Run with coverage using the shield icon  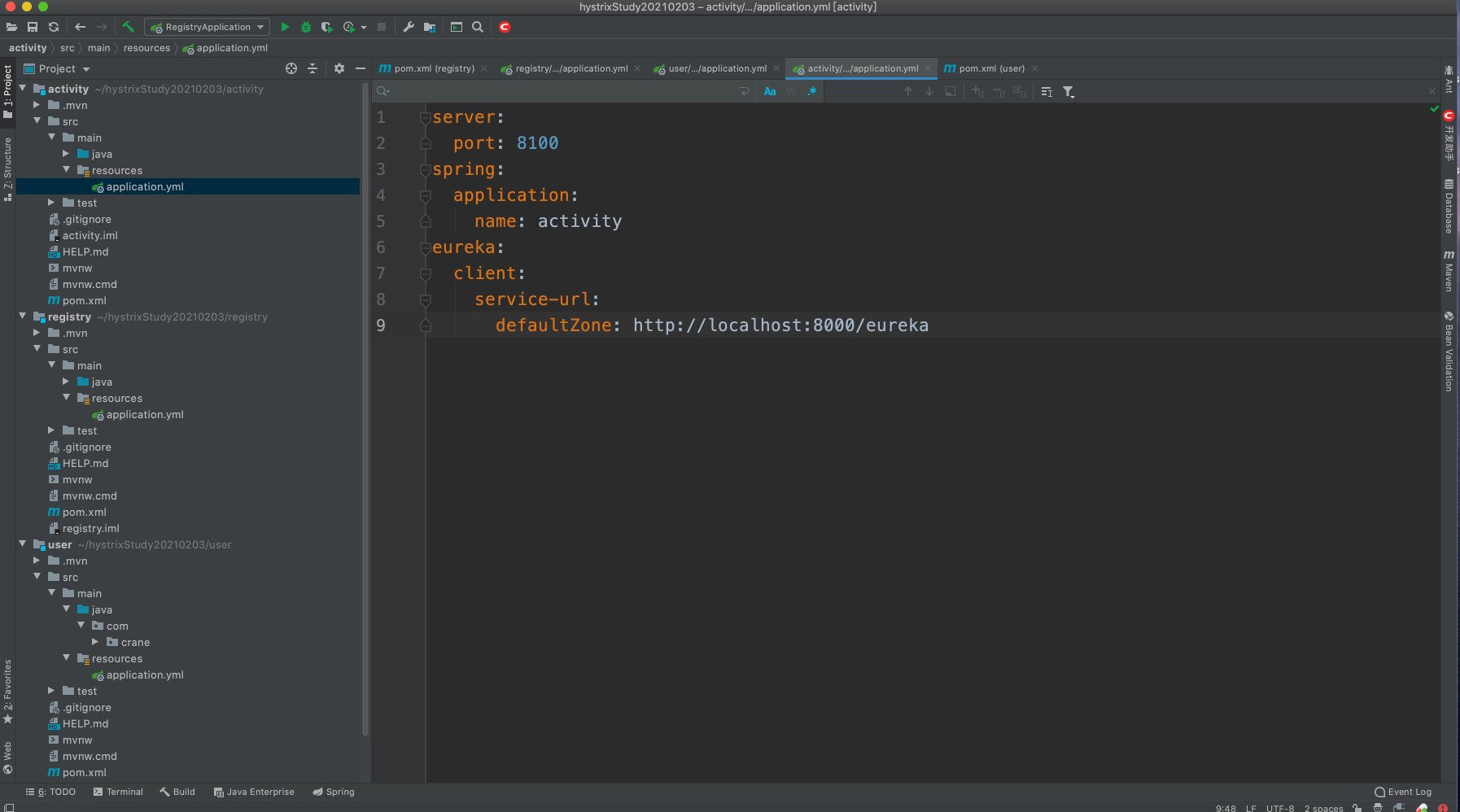coord(327,27)
